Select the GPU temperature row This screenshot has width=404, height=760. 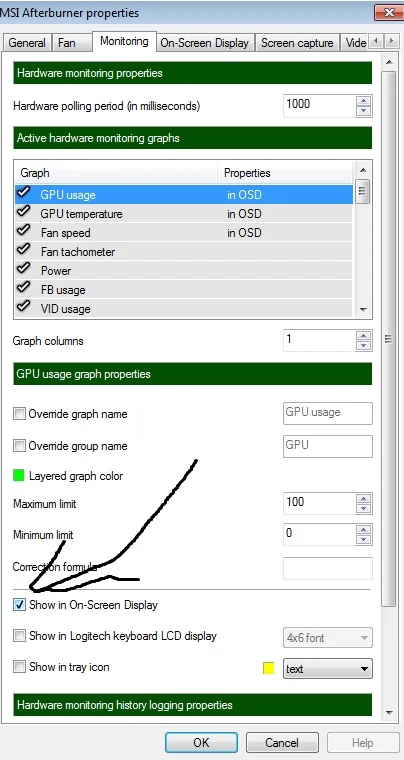point(184,214)
